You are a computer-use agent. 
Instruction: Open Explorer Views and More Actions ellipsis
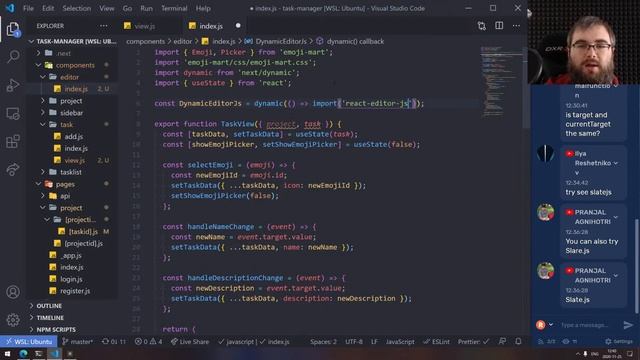click(104, 26)
